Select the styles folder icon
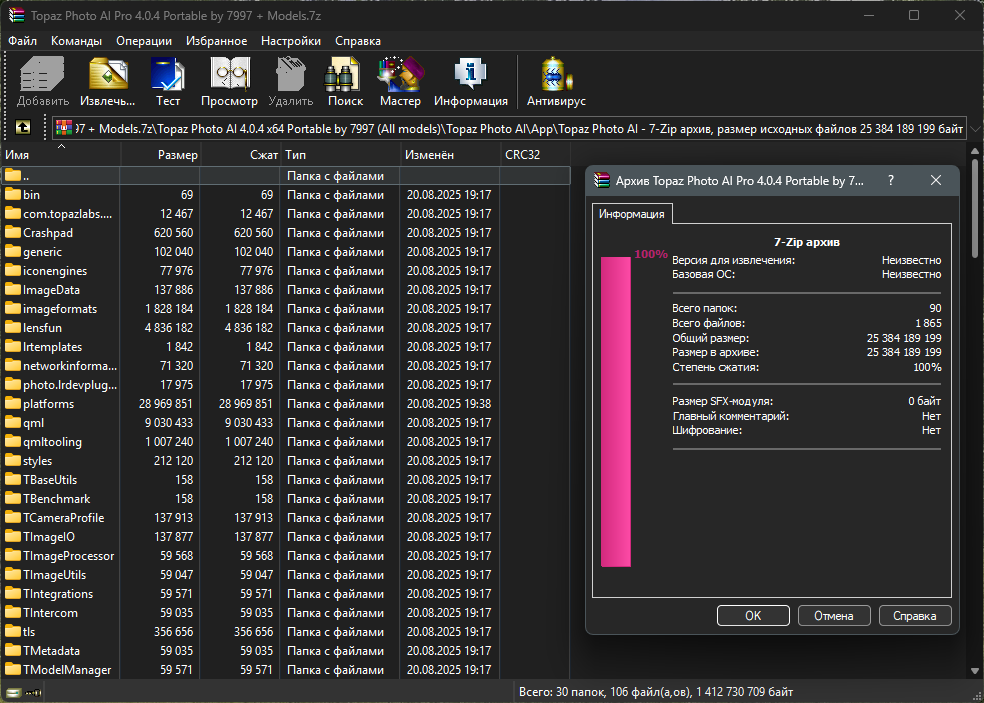The height and width of the screenshot is (703, 984). [13, 461]
